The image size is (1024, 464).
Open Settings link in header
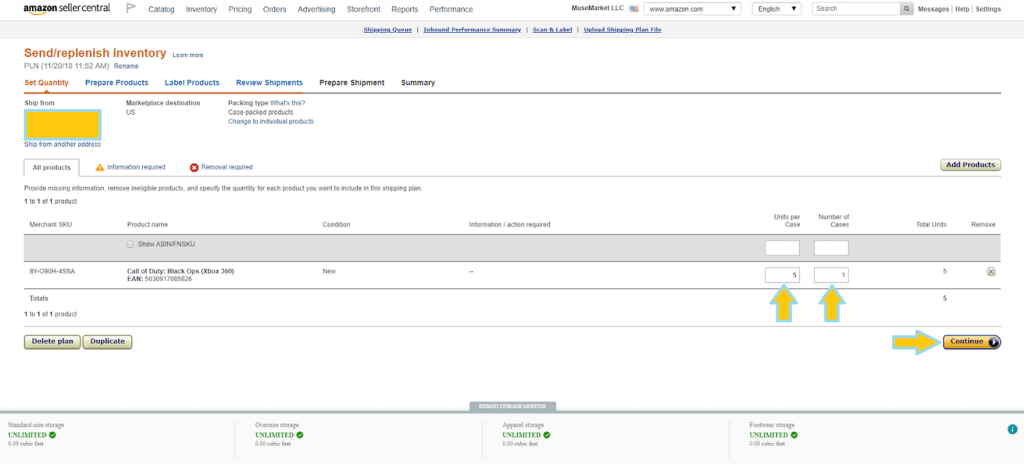(x=988, y=9)
